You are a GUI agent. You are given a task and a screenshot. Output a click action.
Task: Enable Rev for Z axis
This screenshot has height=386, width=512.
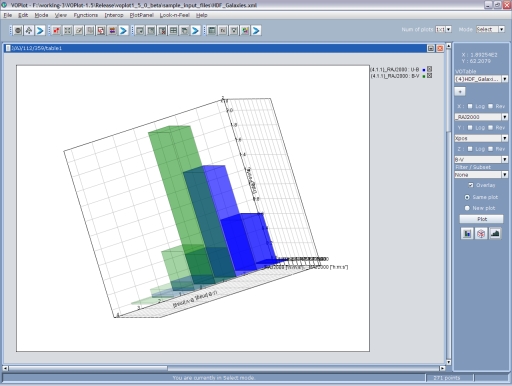pyautogui.click(x=491, y=149)
